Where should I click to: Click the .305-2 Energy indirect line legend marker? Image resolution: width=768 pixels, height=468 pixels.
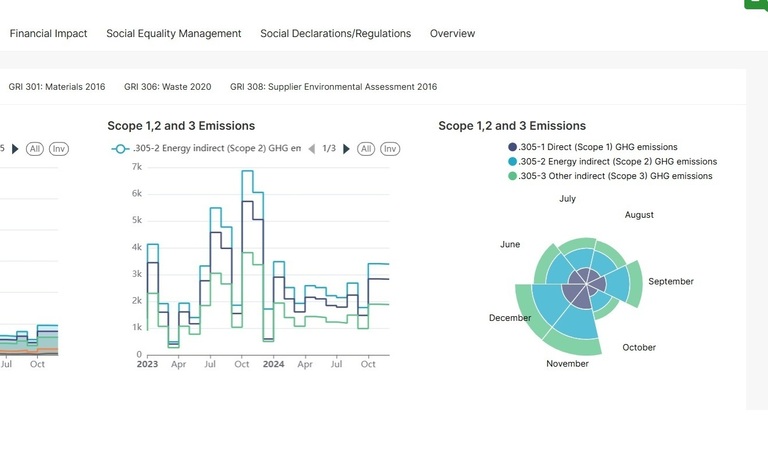pyautogui.click(x=120, y=149)
